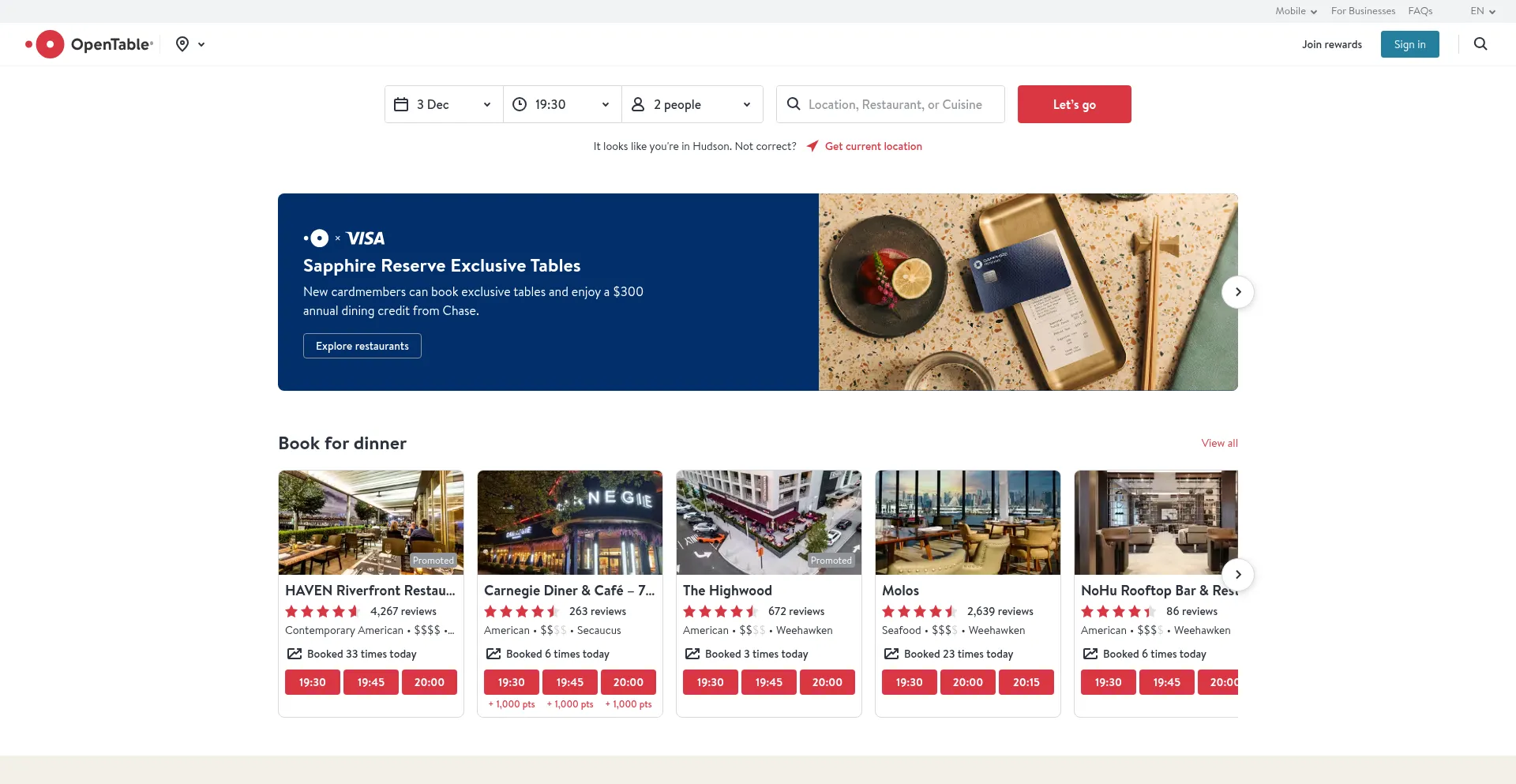Expand the 19:30 time dropdown
The image size is (1516, 784).
[562, 104]
